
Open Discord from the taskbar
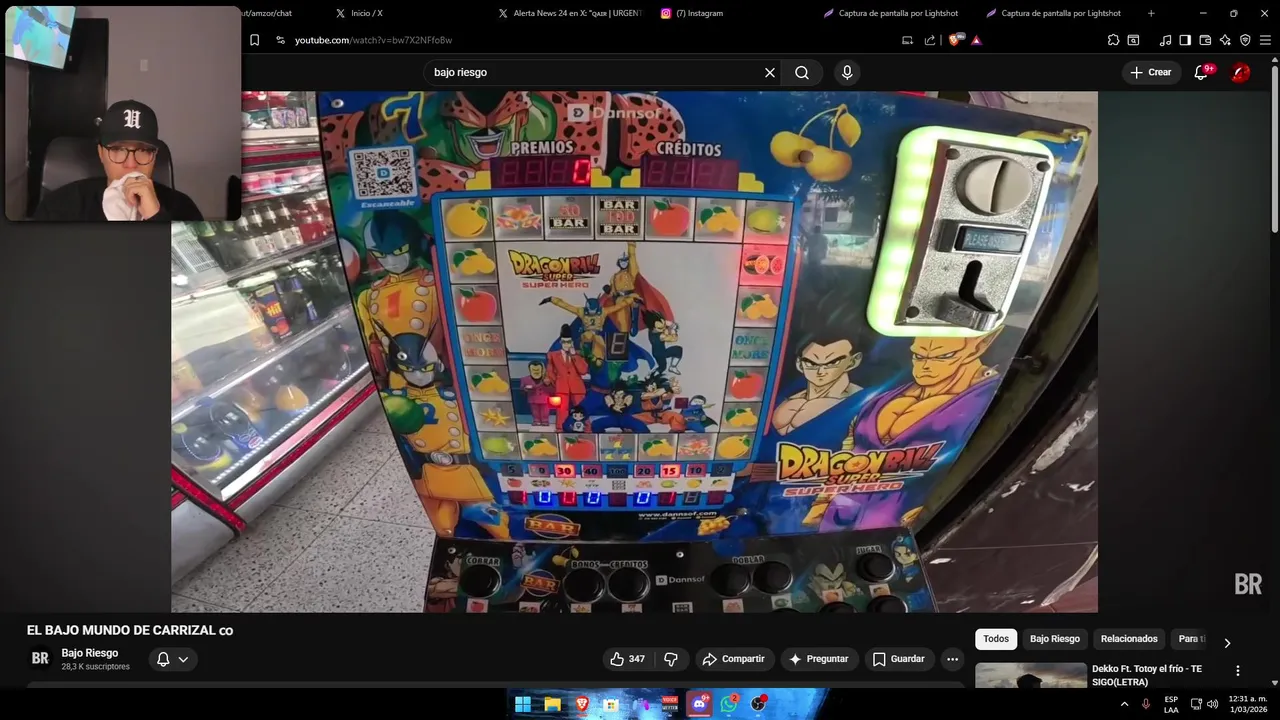699,704
